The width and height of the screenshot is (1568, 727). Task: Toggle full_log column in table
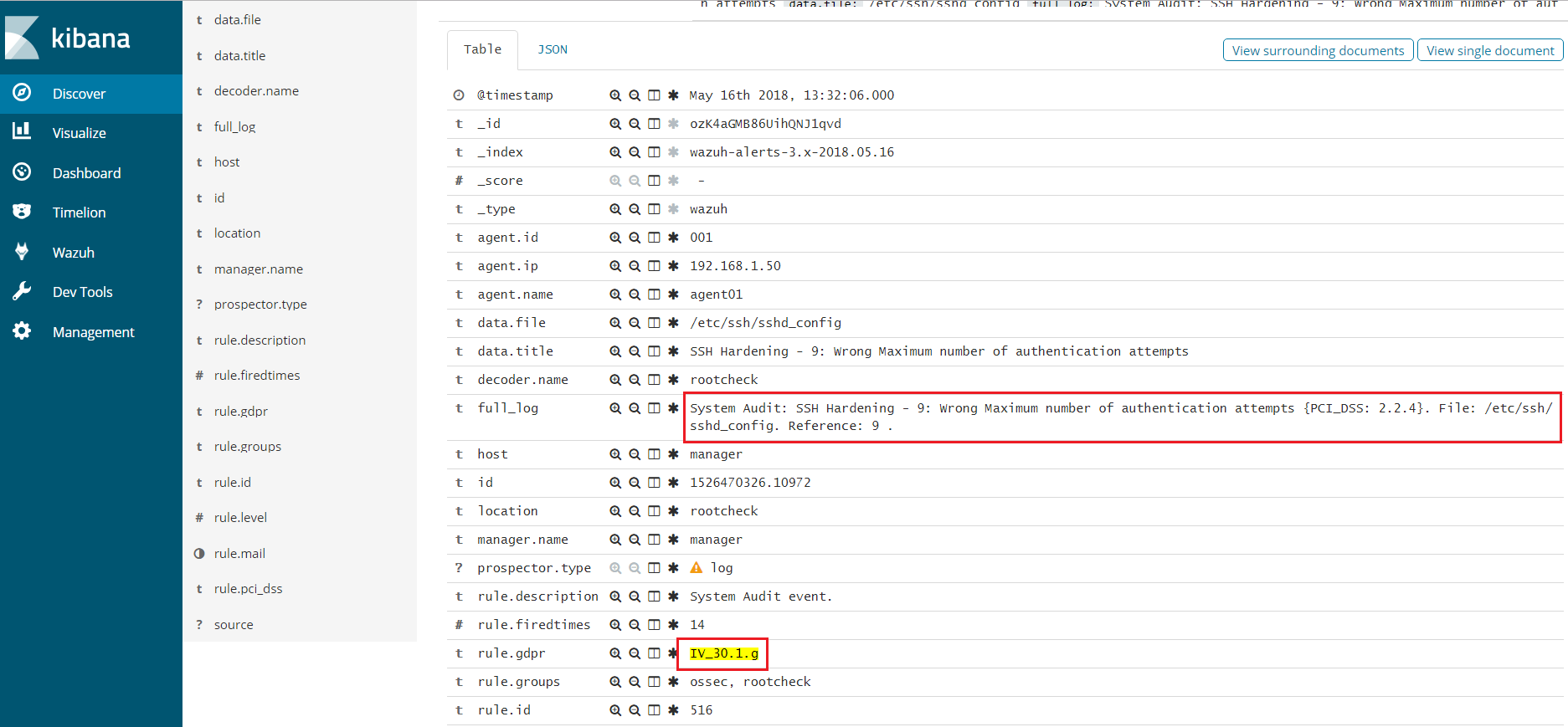654,408
